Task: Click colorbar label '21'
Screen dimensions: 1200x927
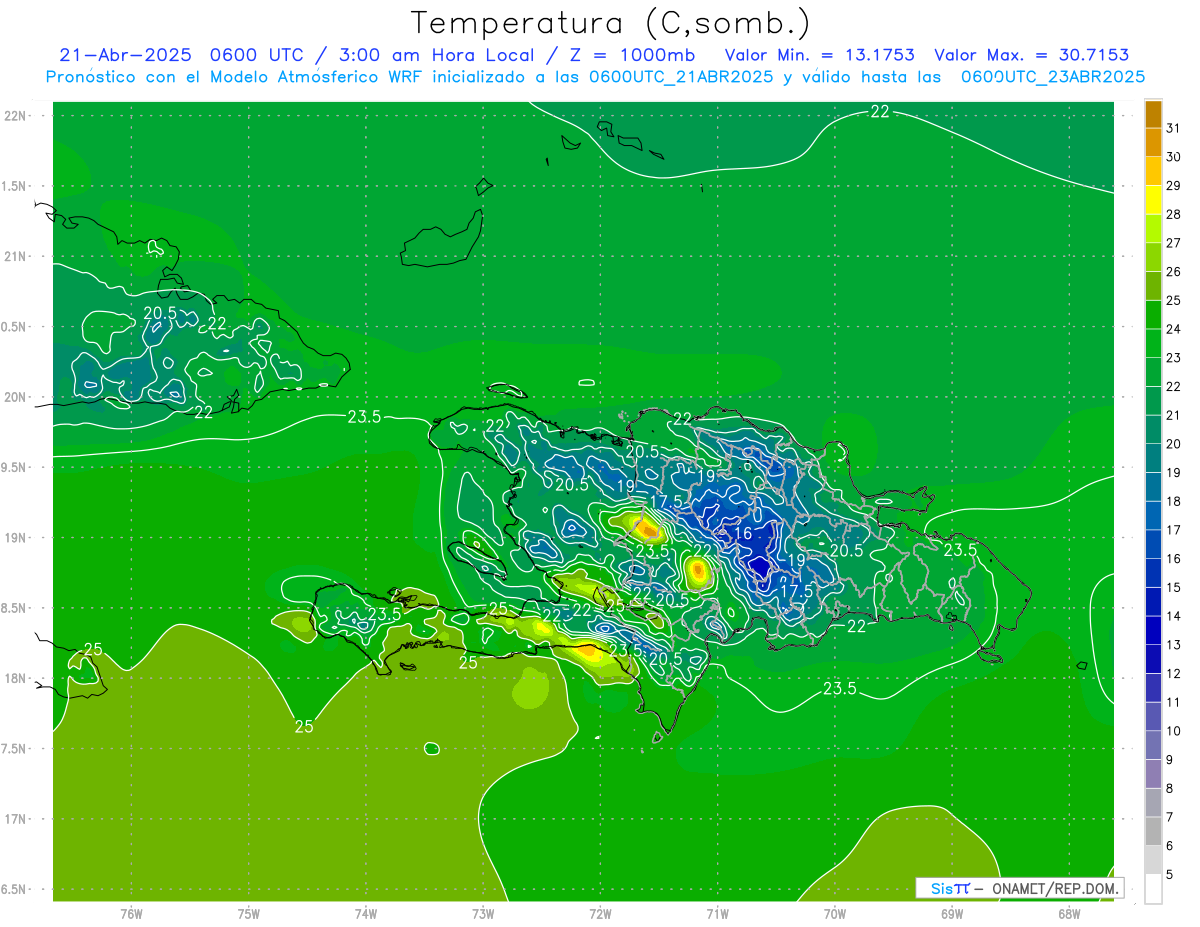Action: (x=1173, y=415)
